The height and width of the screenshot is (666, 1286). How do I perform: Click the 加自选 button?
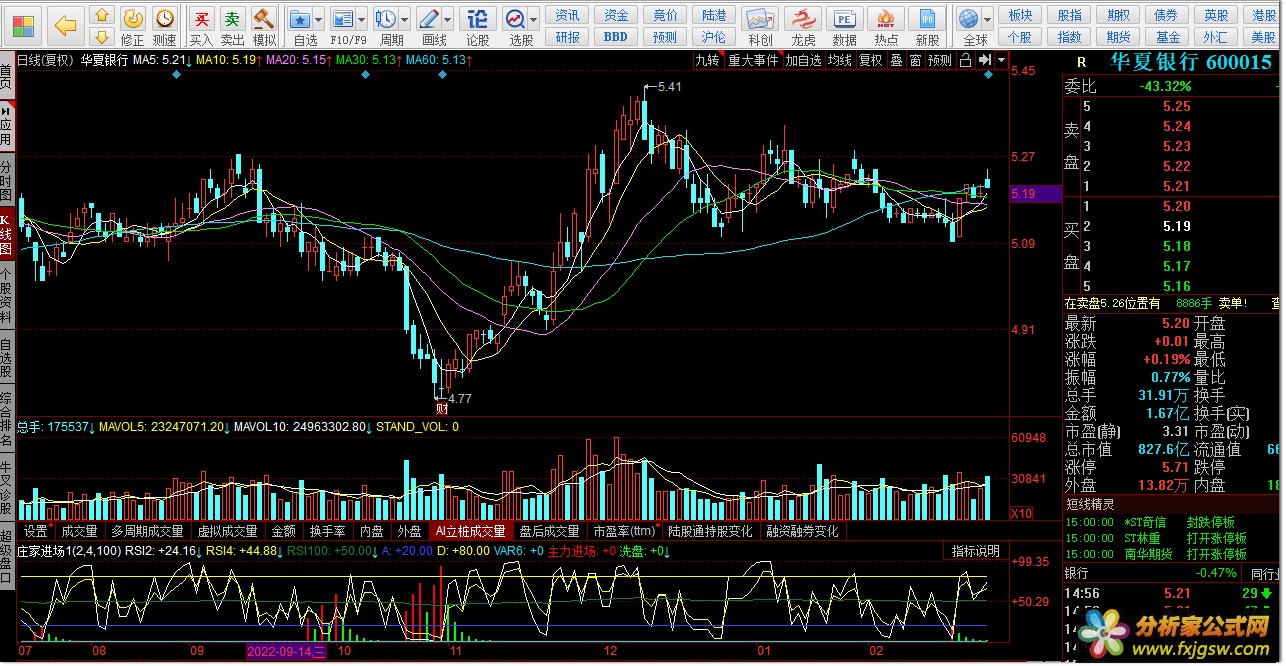pos(803,60)
